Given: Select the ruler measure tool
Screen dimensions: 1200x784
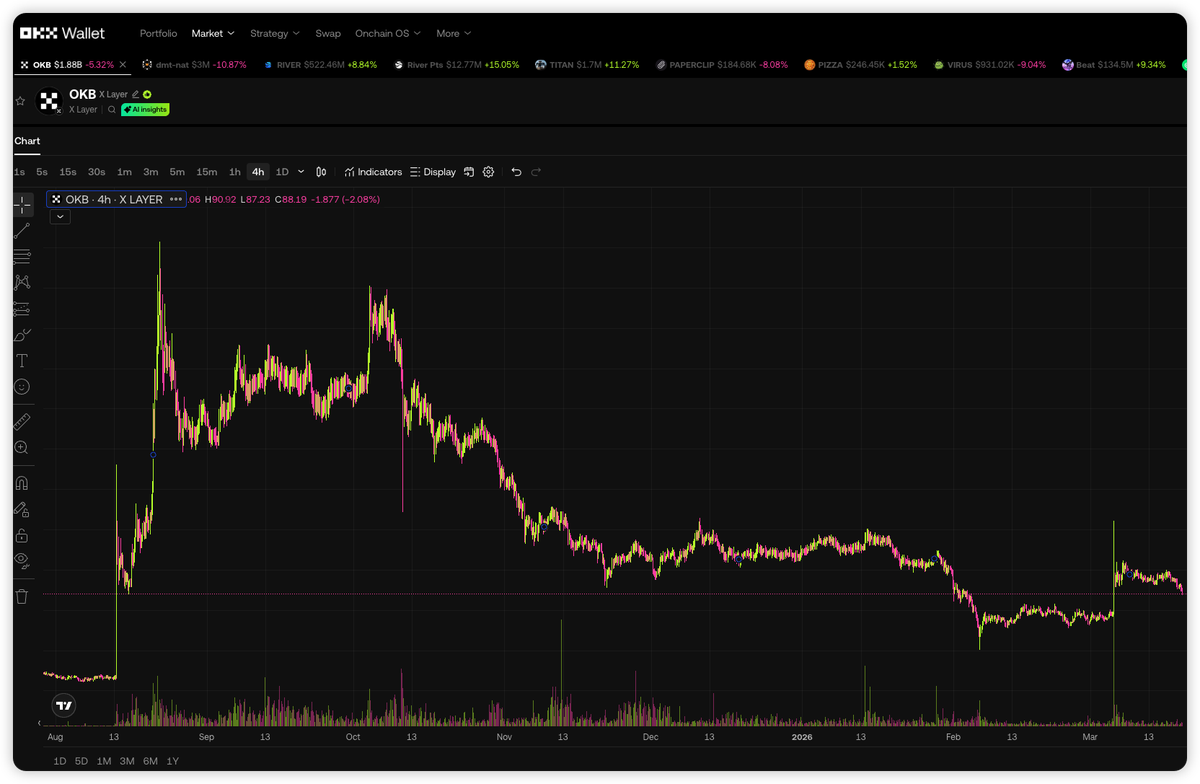Looking at the screenshot, I should pyautogui.click(x=22, y=421).
